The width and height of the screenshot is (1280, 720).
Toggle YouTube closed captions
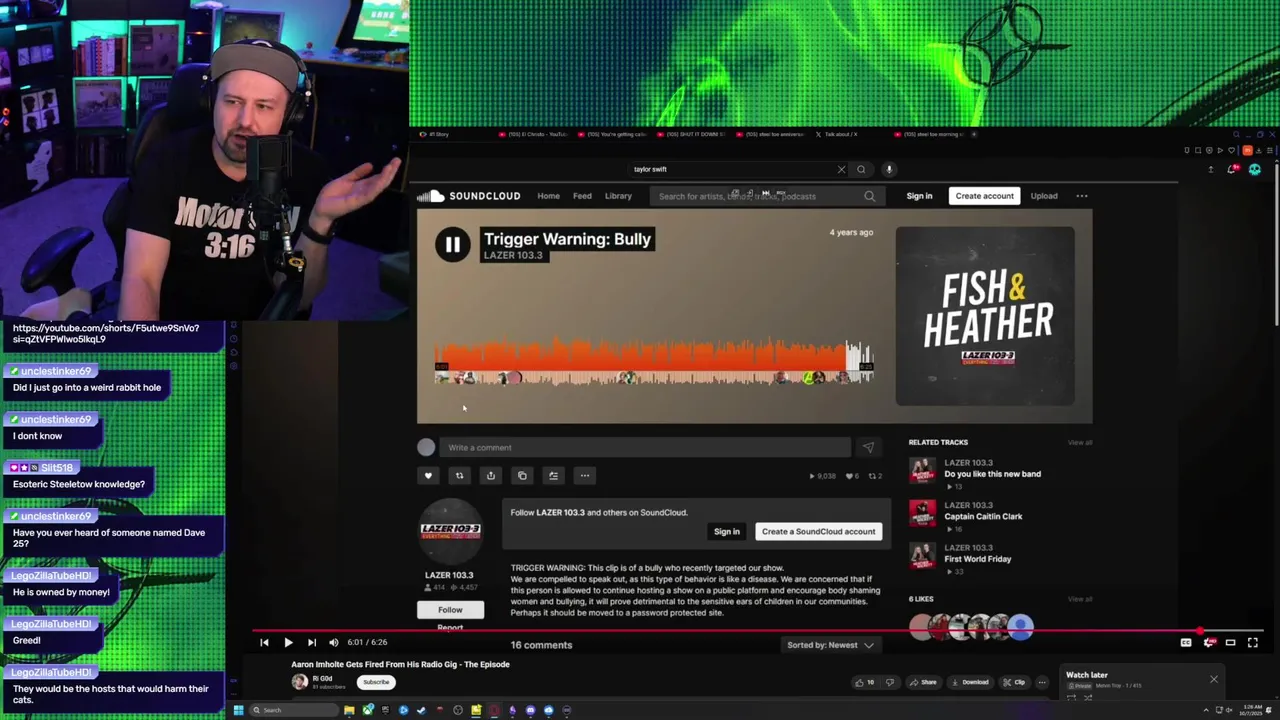(x=1186, y=643)
